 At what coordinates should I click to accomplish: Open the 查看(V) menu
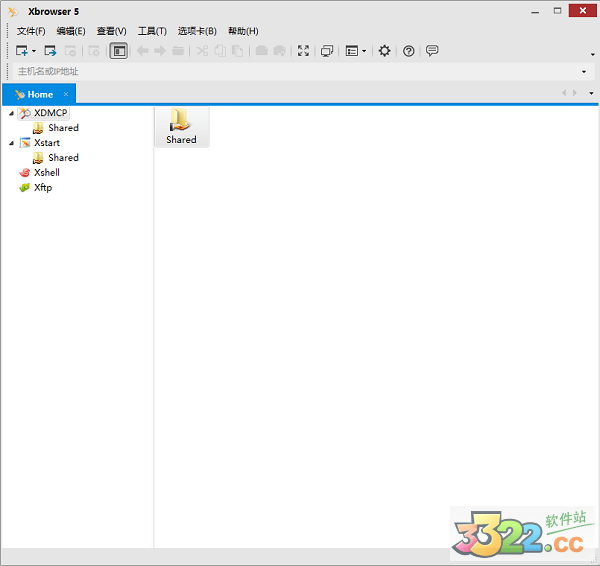[111, 31]
